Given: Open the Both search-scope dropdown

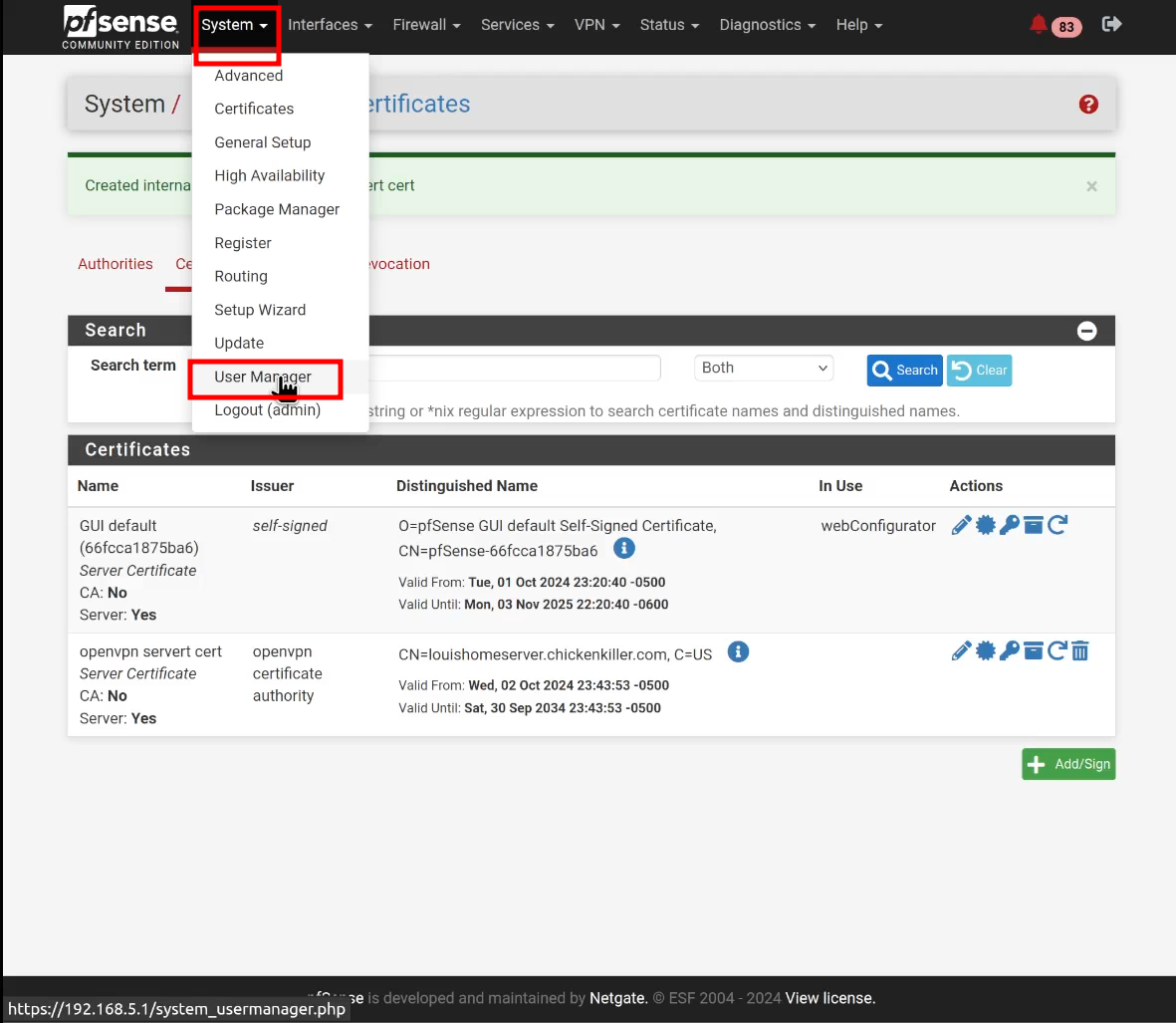Looking at the screenshot, I should [x=764, y=369].
